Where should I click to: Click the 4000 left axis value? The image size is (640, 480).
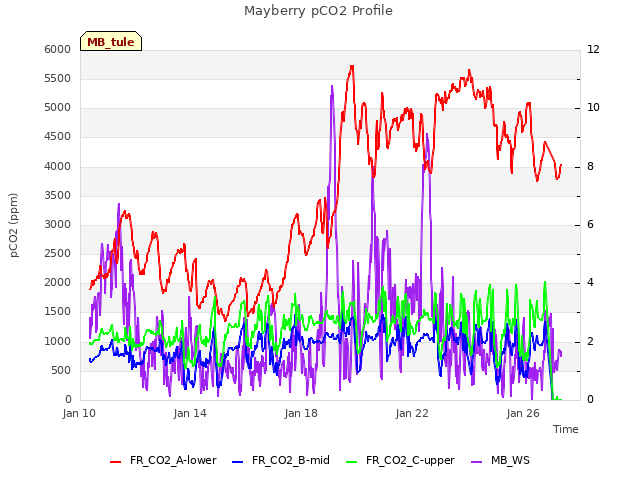pos(58,167)
